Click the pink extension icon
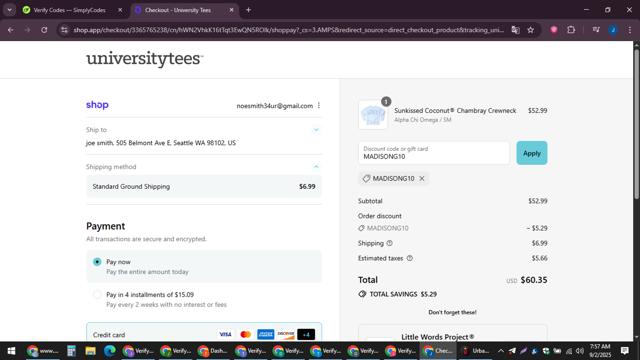This screenshot has height=360, width=640. point(554,30)
